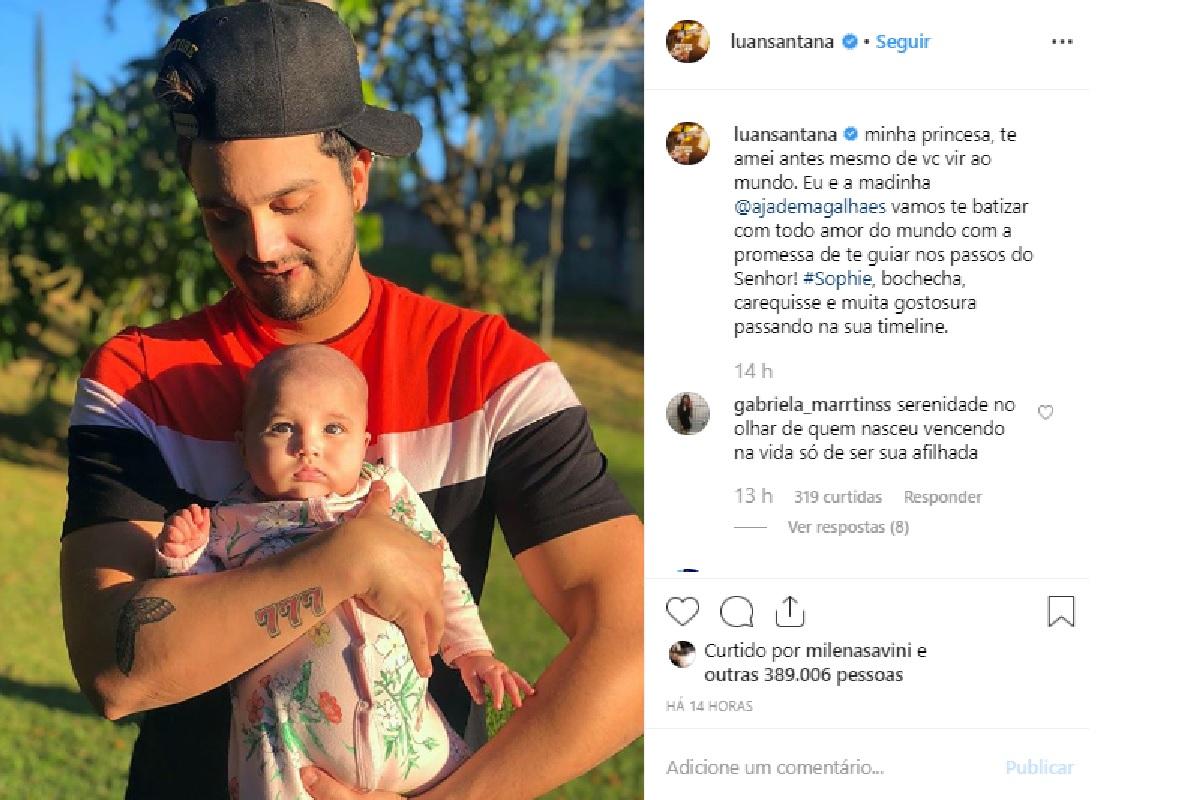
Task: Open the three-dot more options menu
Action: pos(1061,42)
